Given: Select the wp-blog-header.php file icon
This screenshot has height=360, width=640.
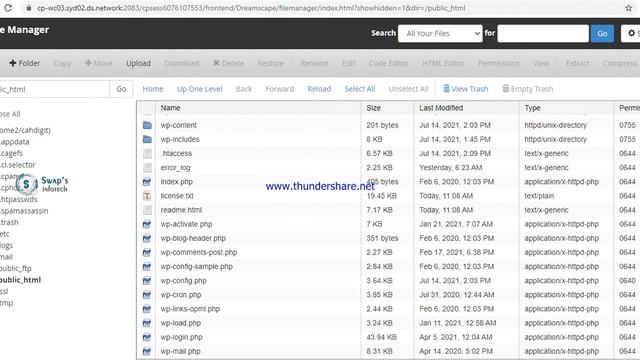Looking at the screenshot, I should click(x=147, y=238).
